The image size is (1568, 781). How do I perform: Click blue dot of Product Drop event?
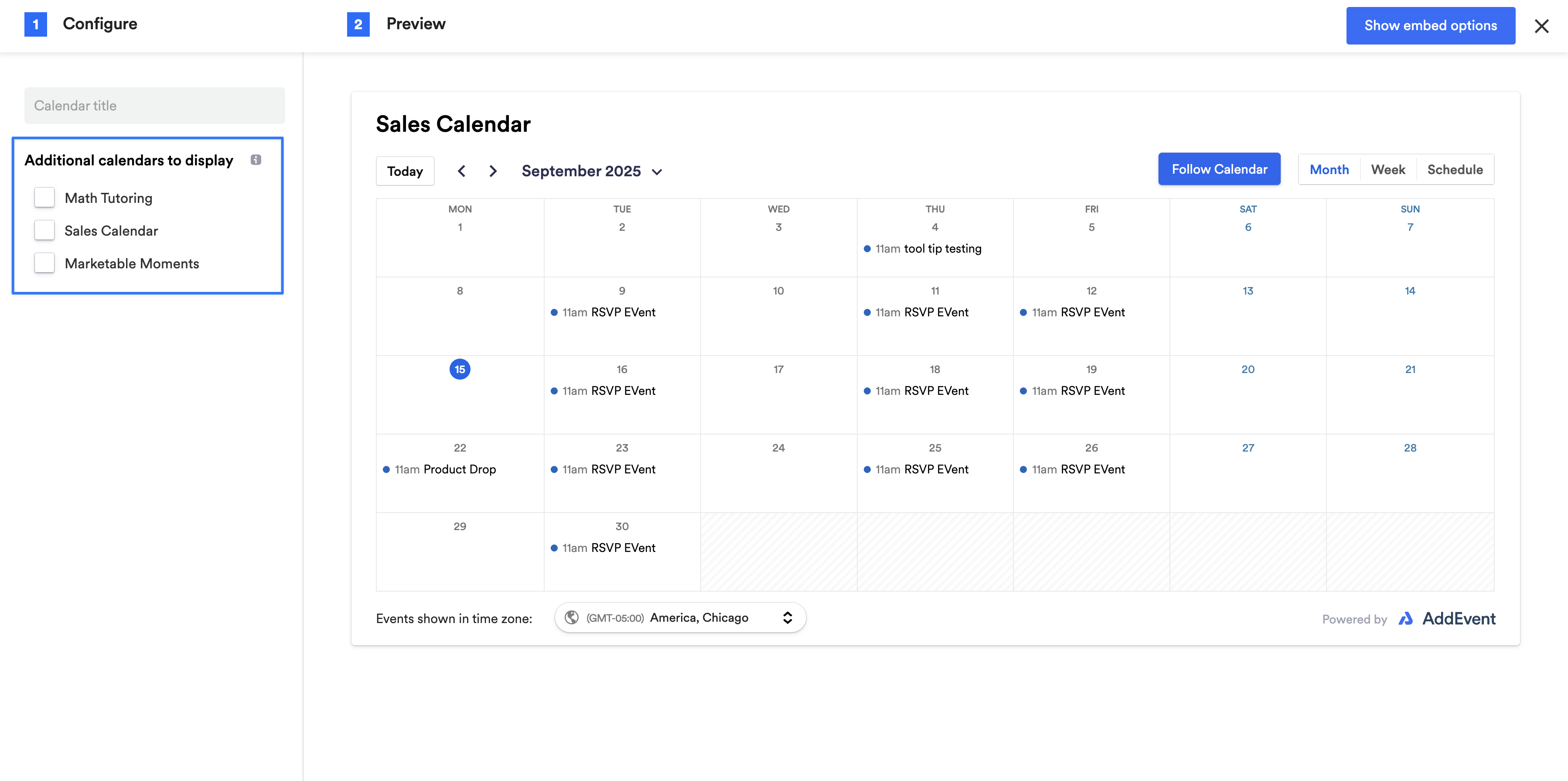coord(386,470)
